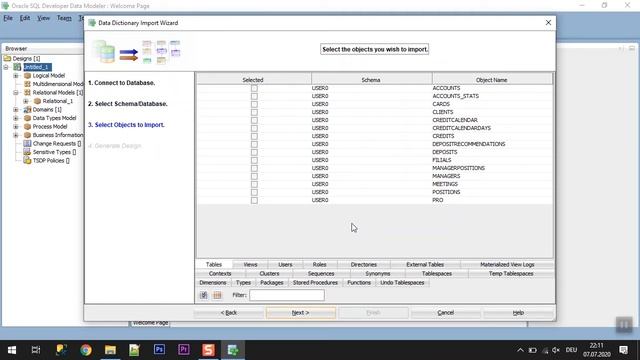Expand the Data Types Model node
The height and width of the screenshot is (360, 640).
coord(16,118)
